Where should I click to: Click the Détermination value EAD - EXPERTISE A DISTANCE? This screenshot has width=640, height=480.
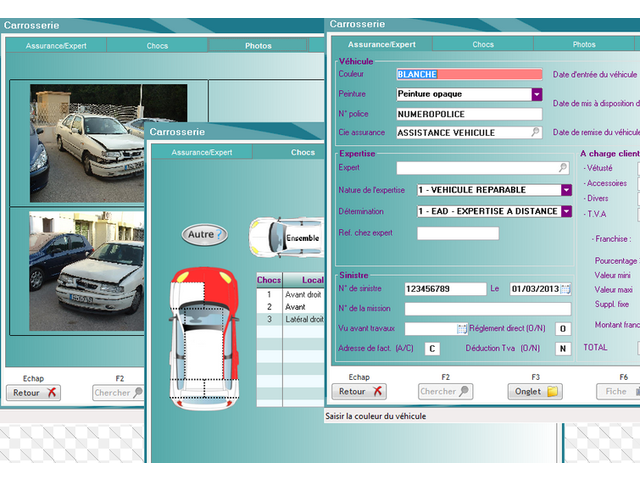[489, 211]
